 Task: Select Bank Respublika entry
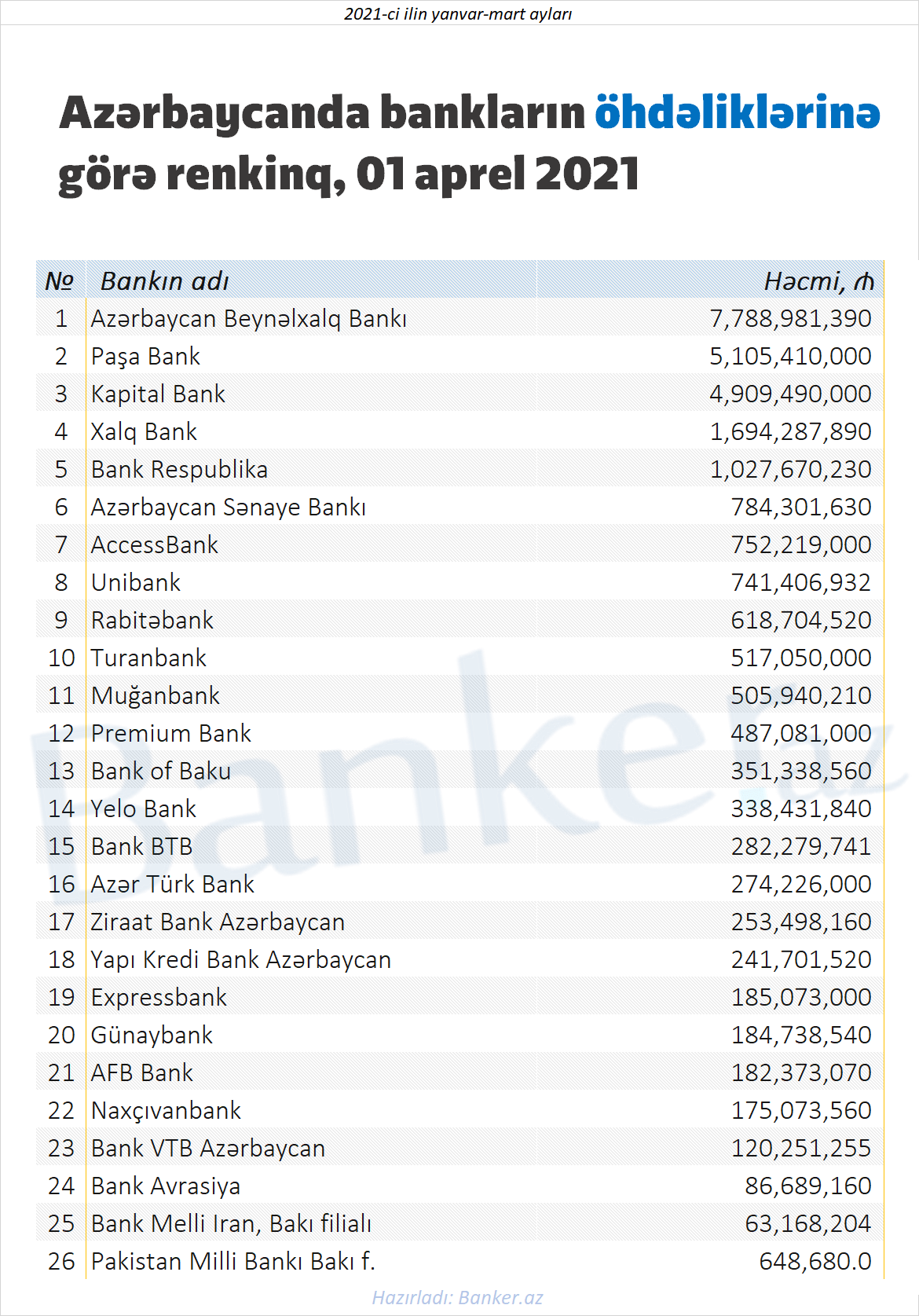click(x=179, y=469)
